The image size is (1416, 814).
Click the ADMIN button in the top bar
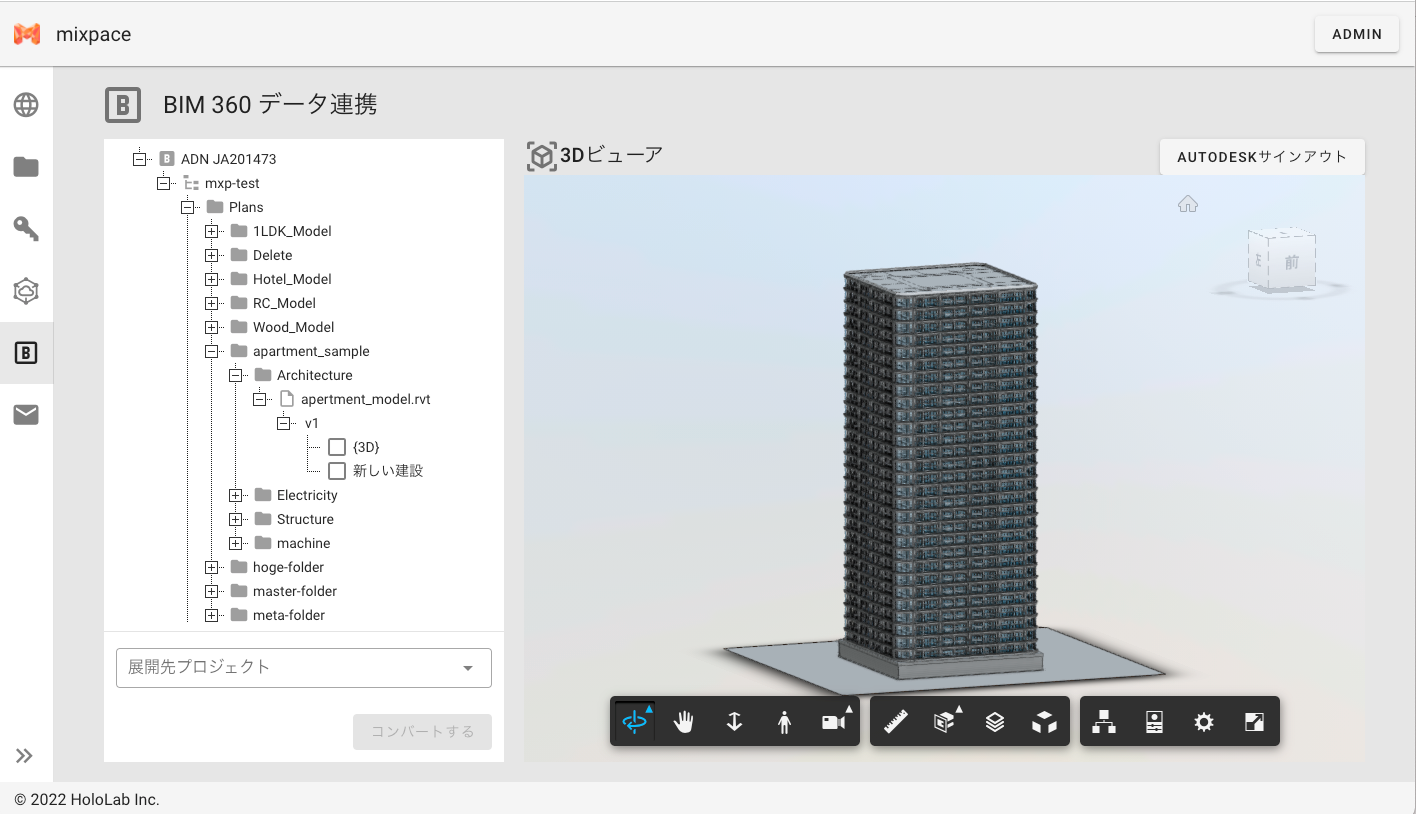point(1356,33)
